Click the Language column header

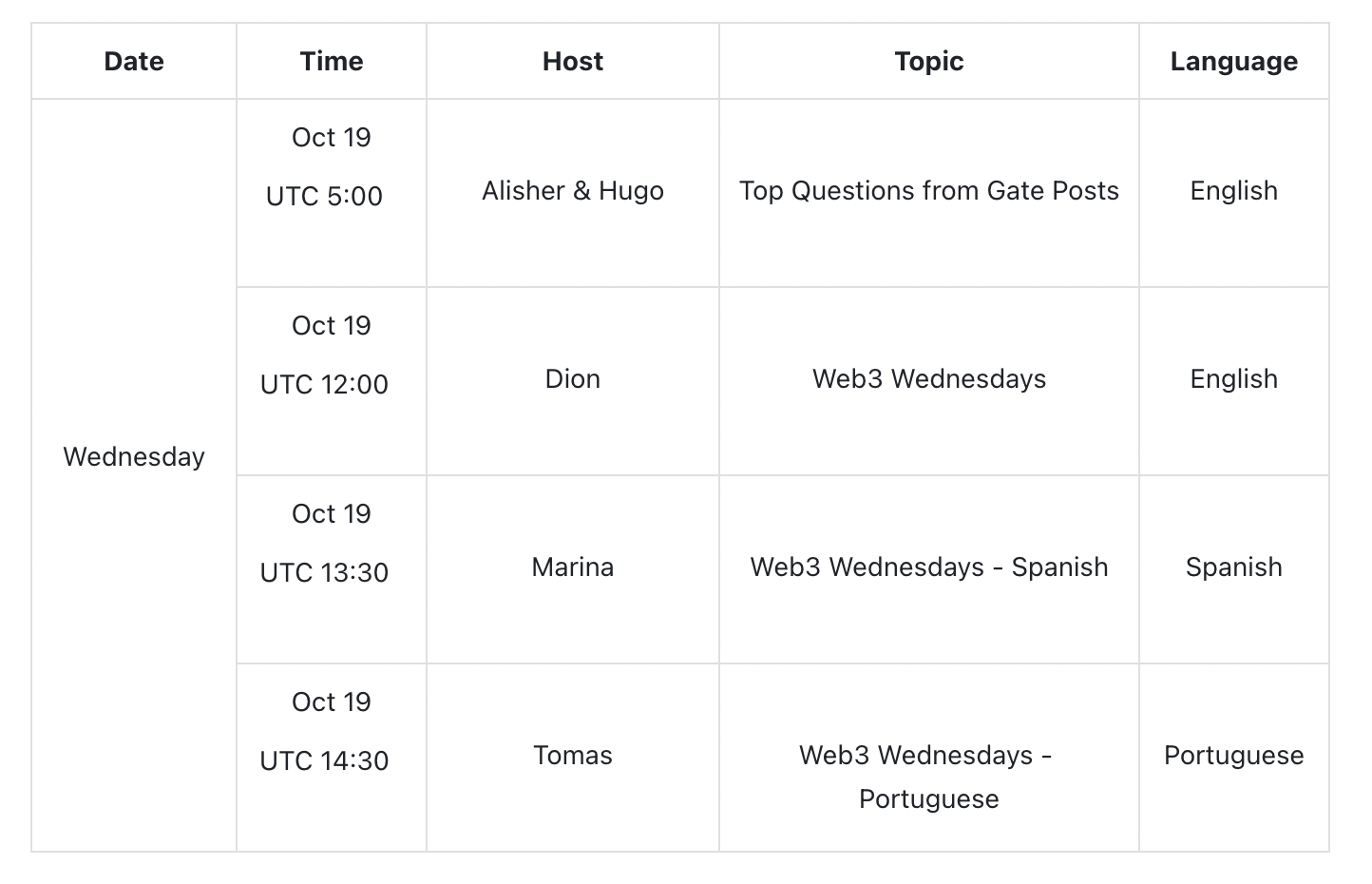(1233, 62)
